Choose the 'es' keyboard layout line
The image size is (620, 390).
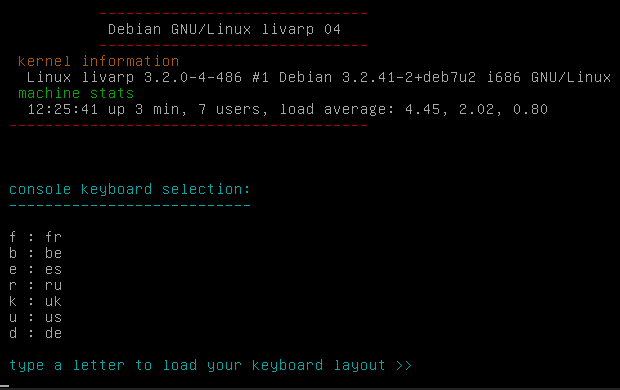coord(35,269)
